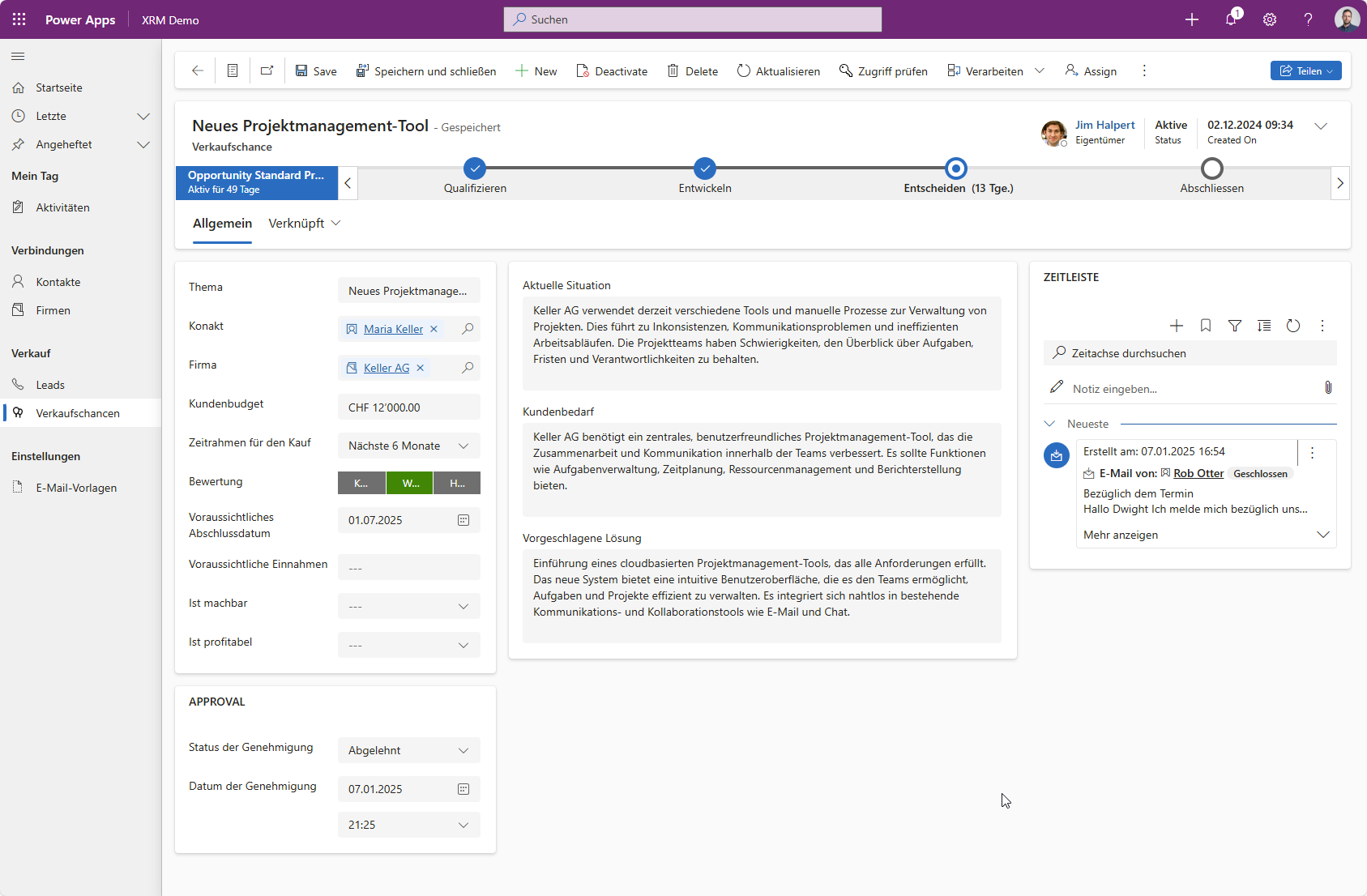Search Firma lookup magnifier

468,368
